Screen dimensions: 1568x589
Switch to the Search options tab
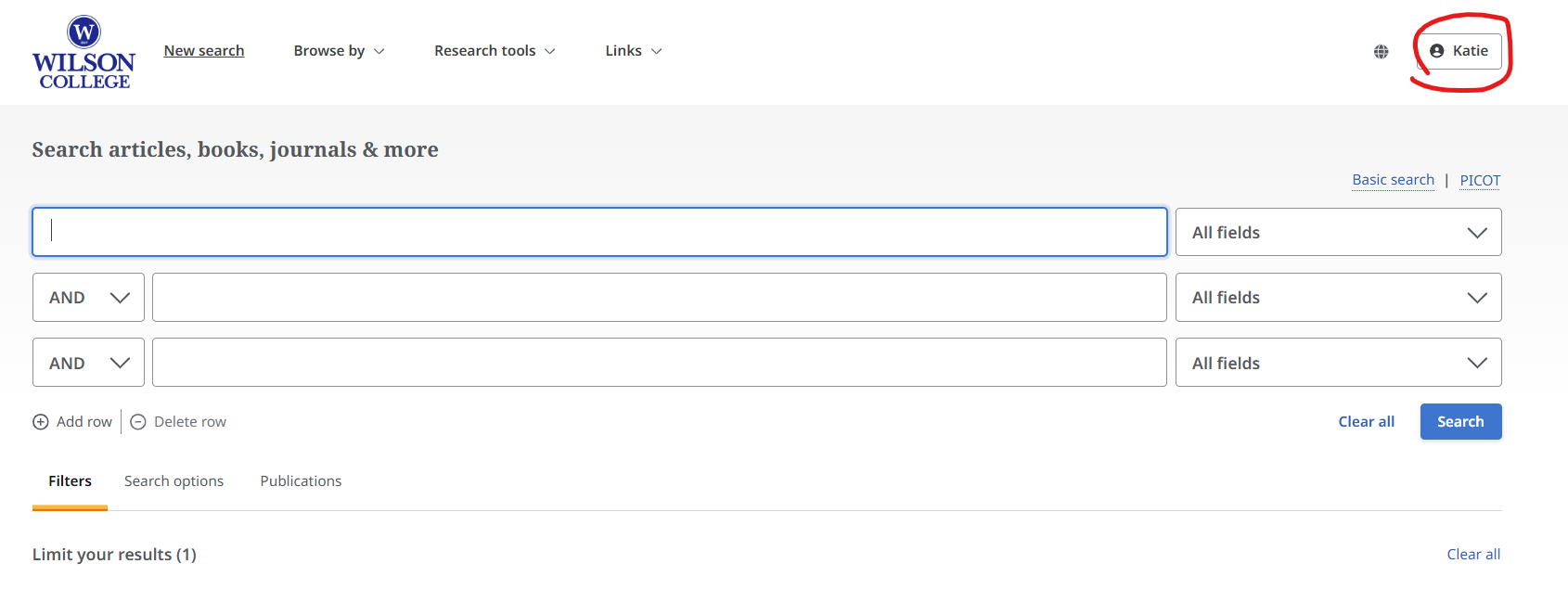pyautogui.click(x=174, y=480)
